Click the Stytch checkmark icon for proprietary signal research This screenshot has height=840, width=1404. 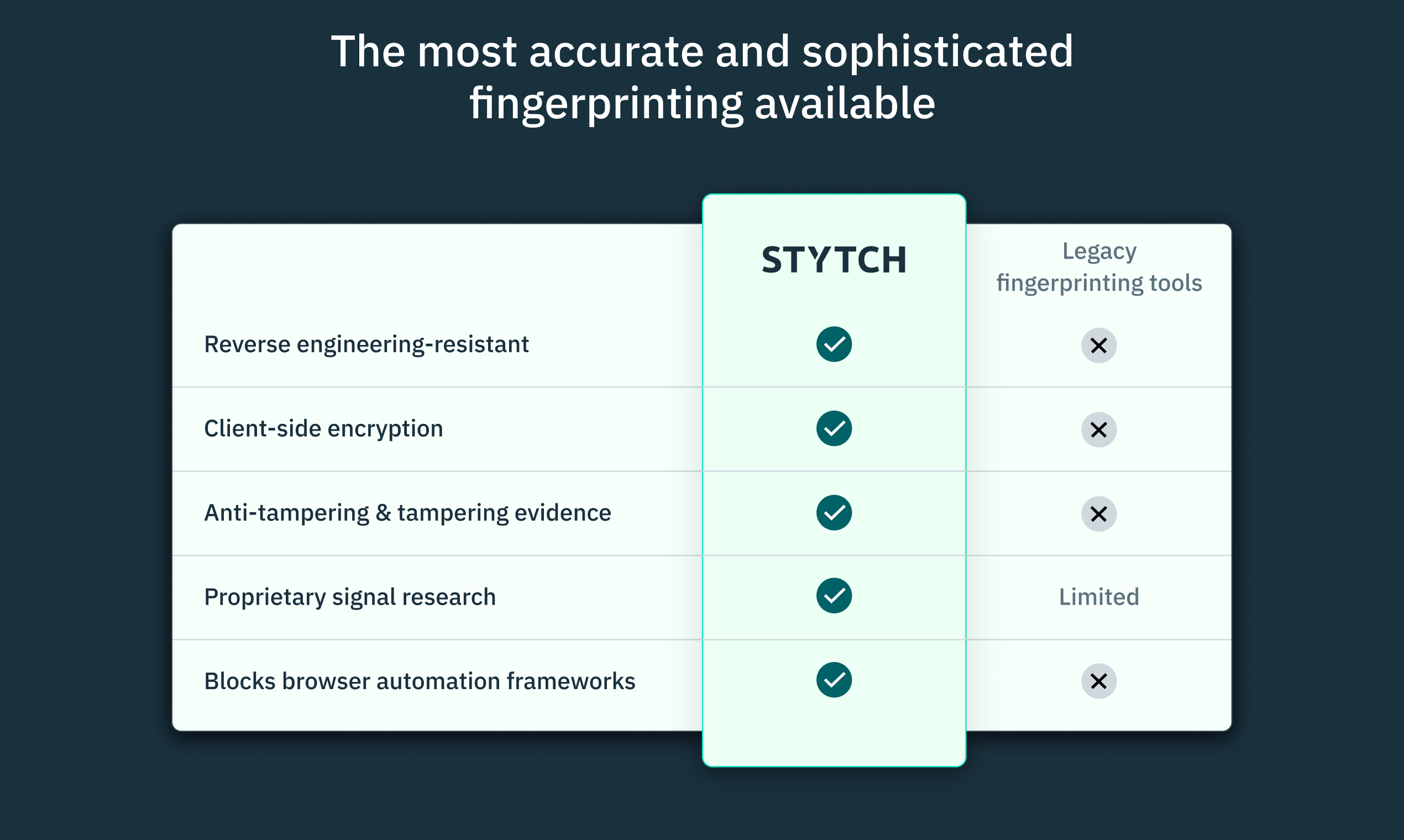834,594
